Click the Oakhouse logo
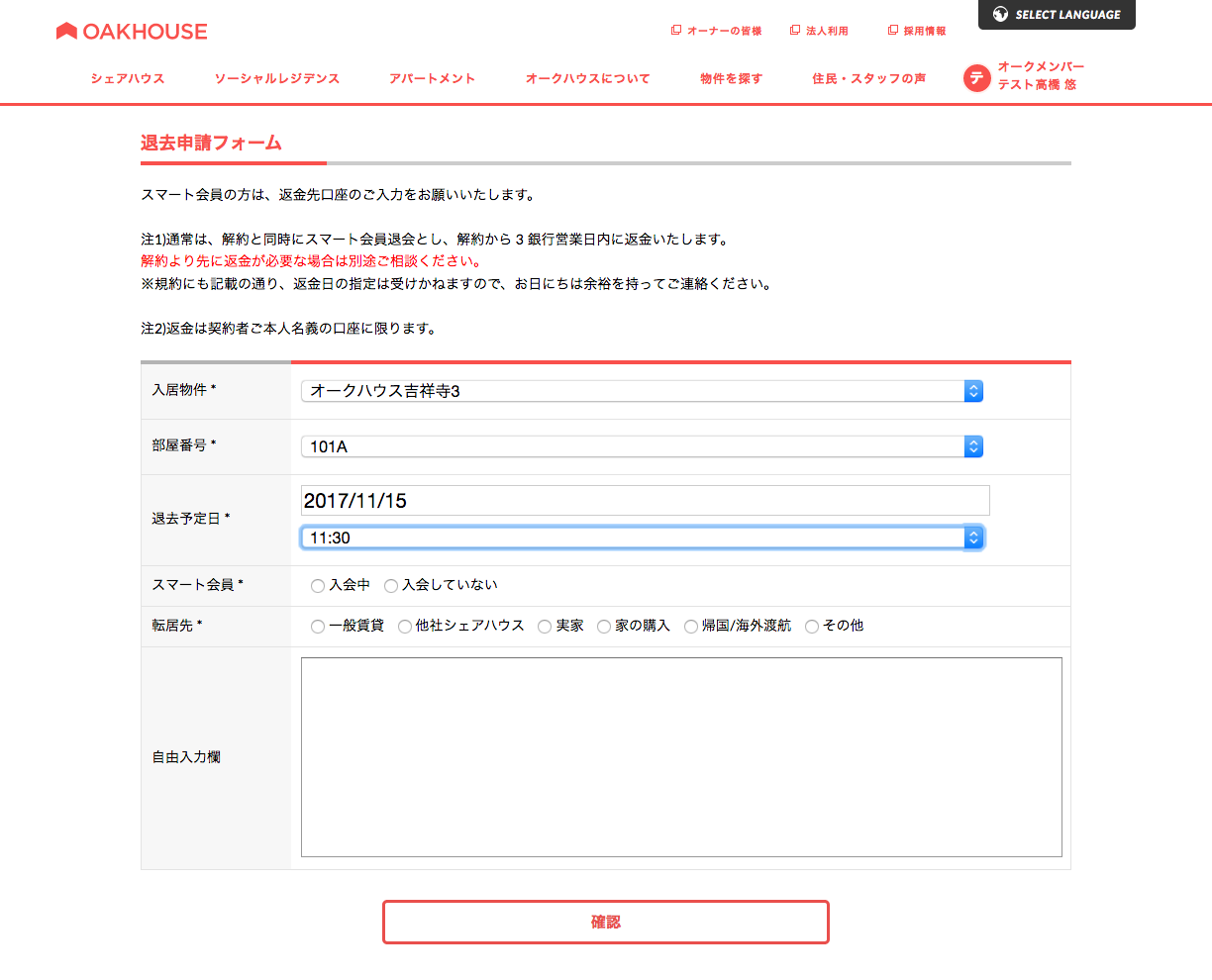 132,32
